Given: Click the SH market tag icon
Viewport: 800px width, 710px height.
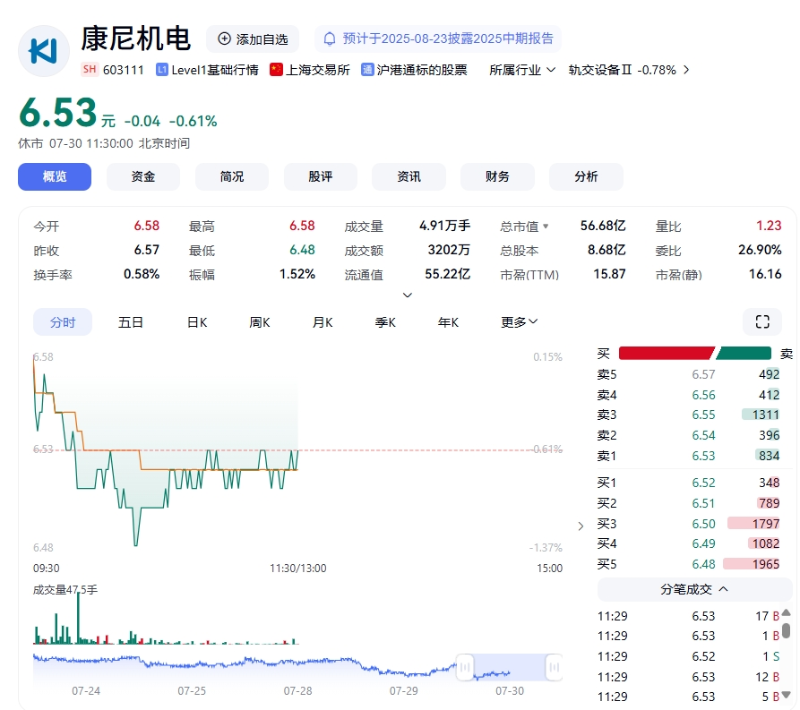Looking at the screenshot, I should 89,70.
